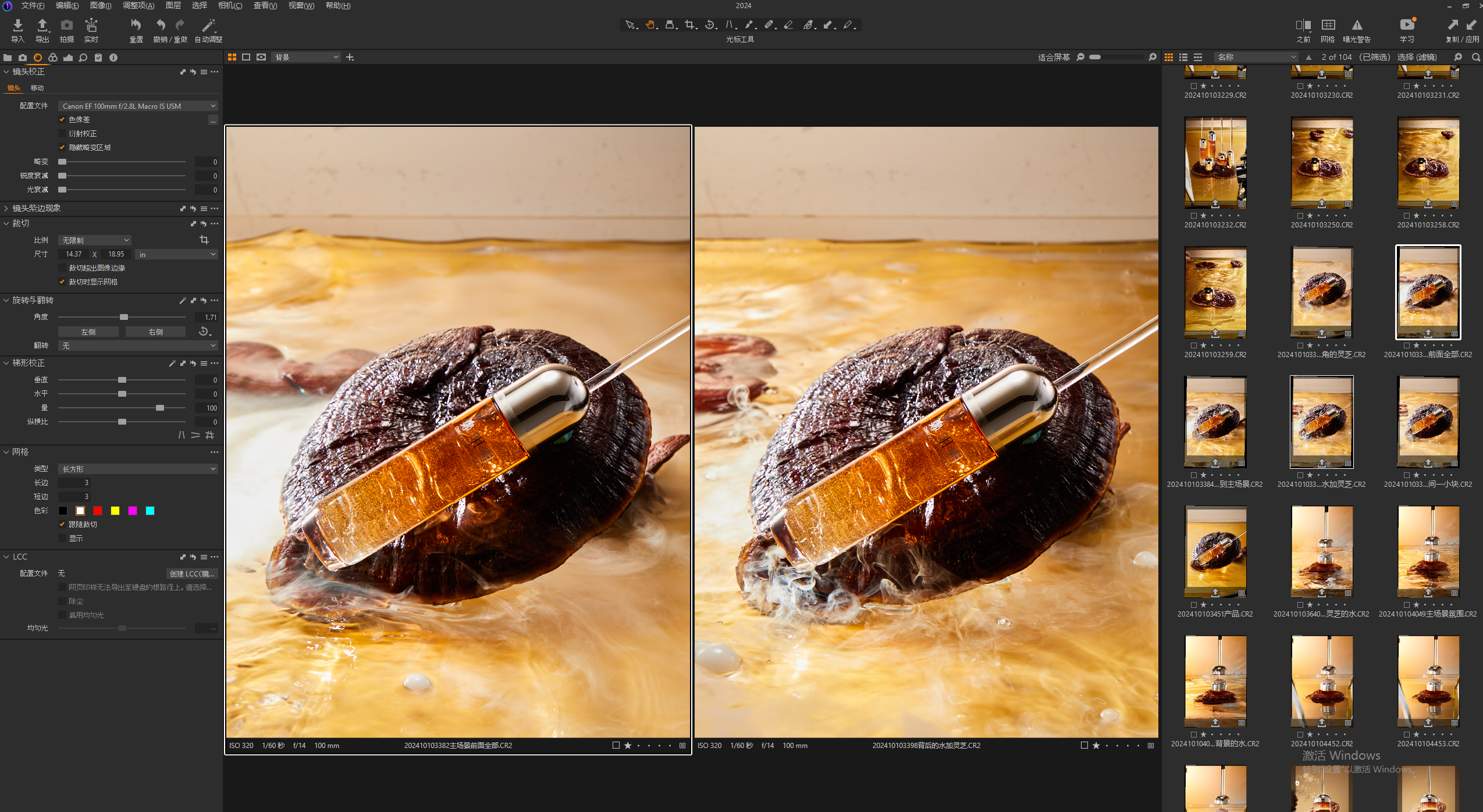Toggle color tag box under left viewer image

click(x=616, y=745)
